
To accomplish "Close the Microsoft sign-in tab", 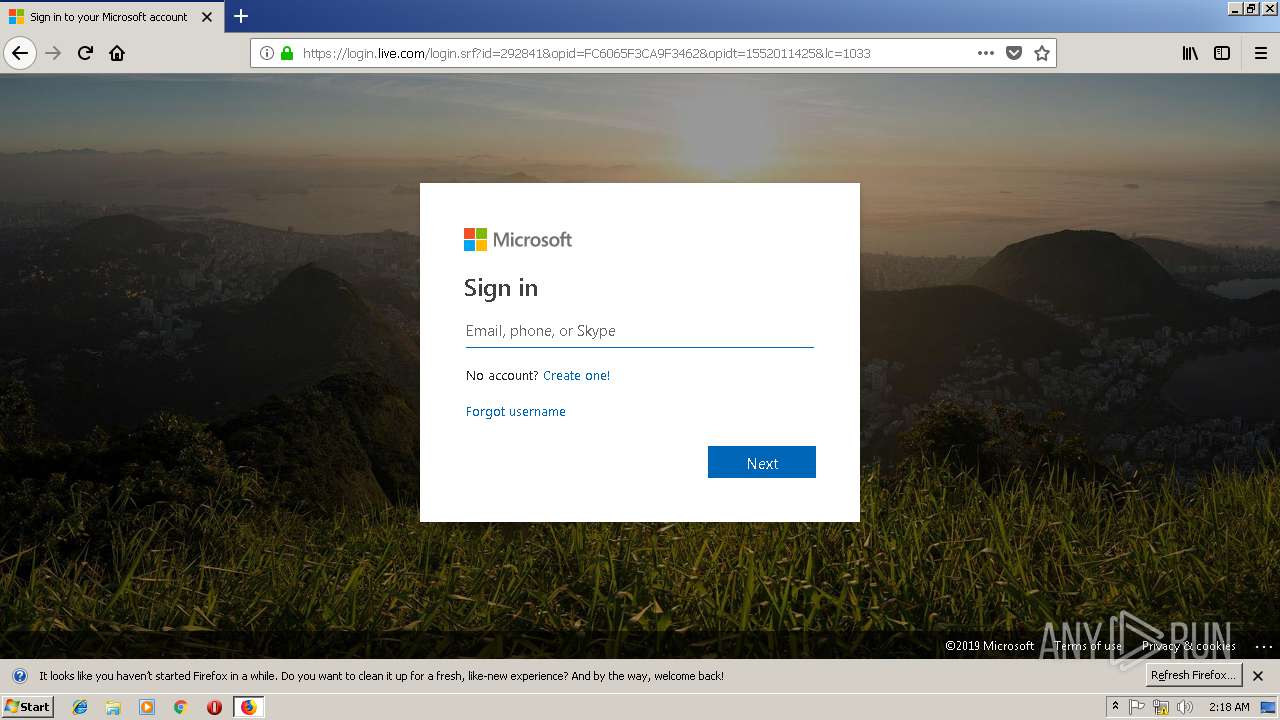I will tap(207, 17).
